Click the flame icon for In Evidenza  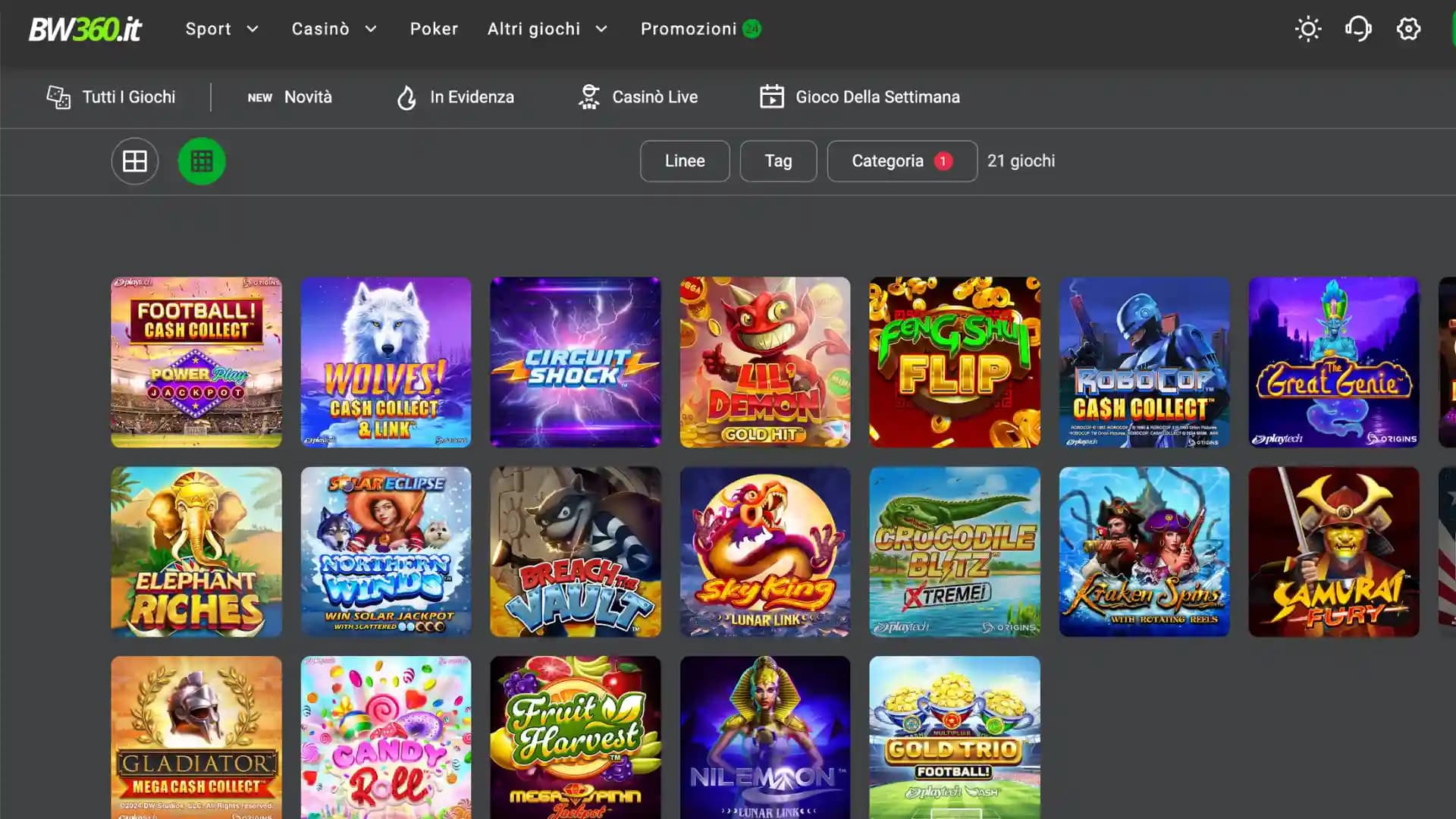407,96
